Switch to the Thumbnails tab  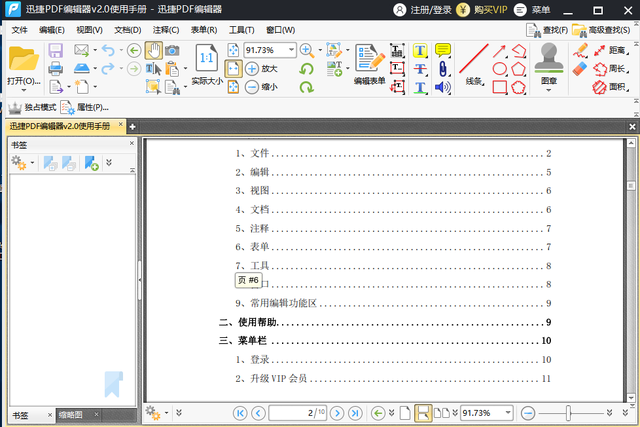71,415
